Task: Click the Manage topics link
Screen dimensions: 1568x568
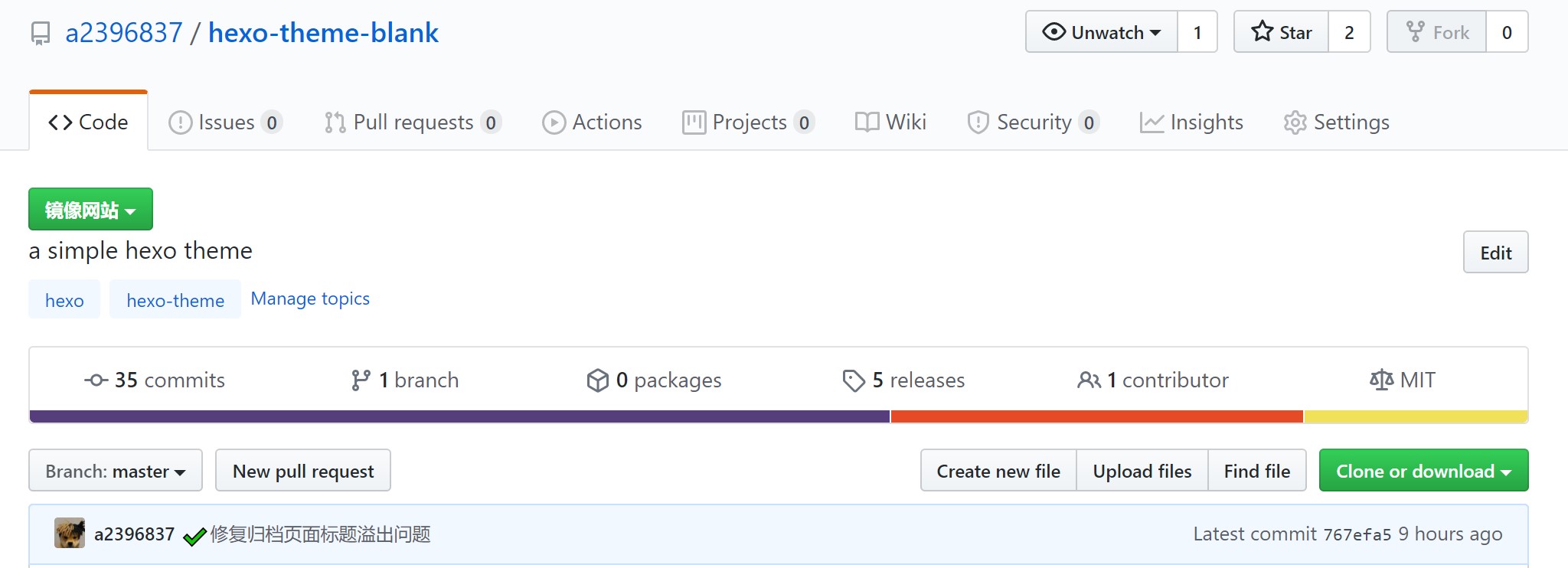Action: 310,299
